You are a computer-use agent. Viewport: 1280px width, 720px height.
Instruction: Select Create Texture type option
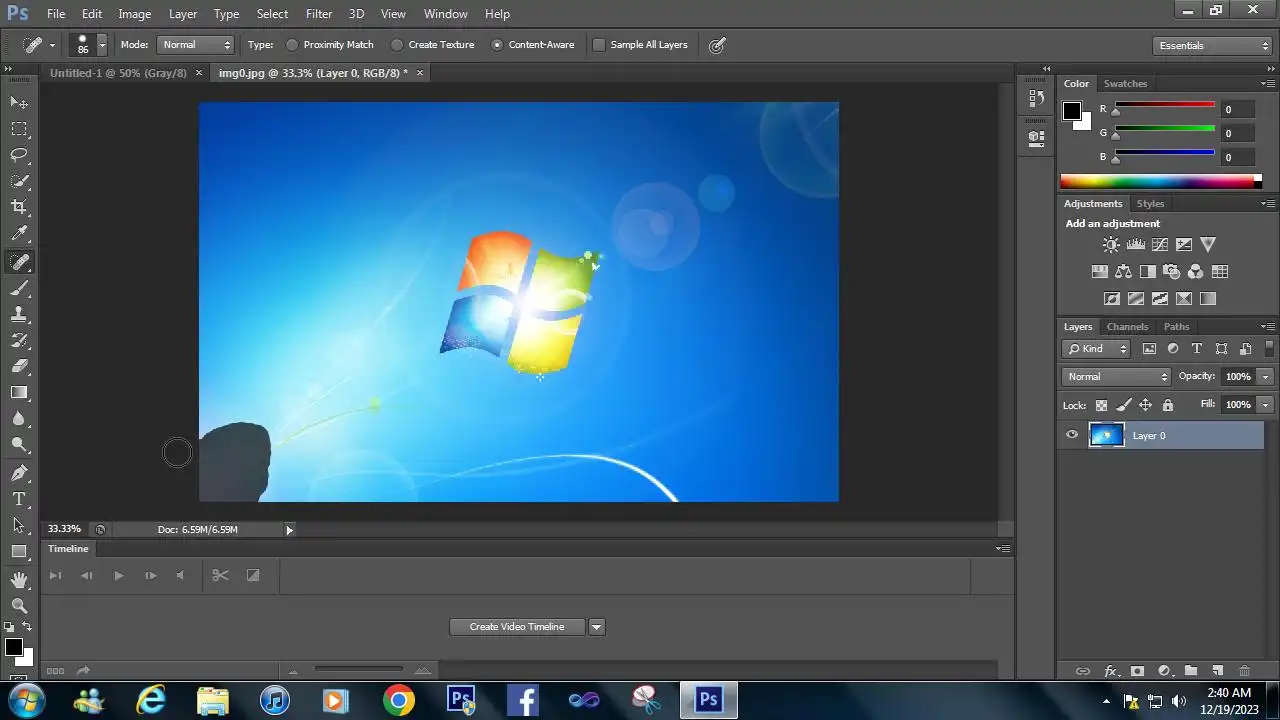tap(432, 45)
